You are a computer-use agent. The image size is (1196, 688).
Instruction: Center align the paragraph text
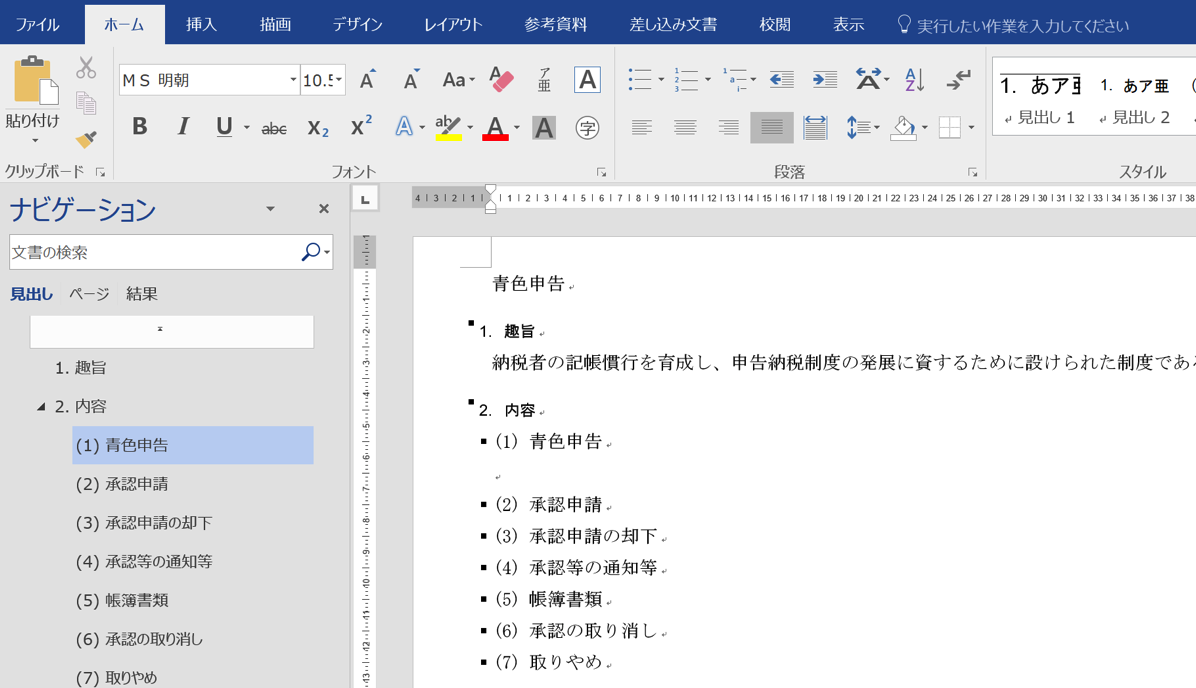click(x=685, y=128)
